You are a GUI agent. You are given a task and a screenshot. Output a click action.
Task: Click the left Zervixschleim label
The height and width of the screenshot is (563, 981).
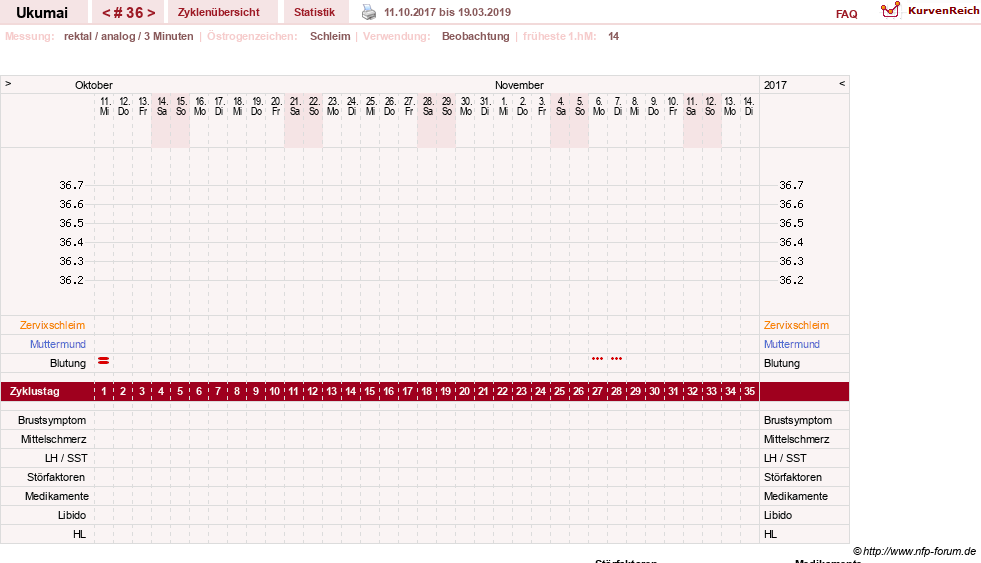point(52,325)
